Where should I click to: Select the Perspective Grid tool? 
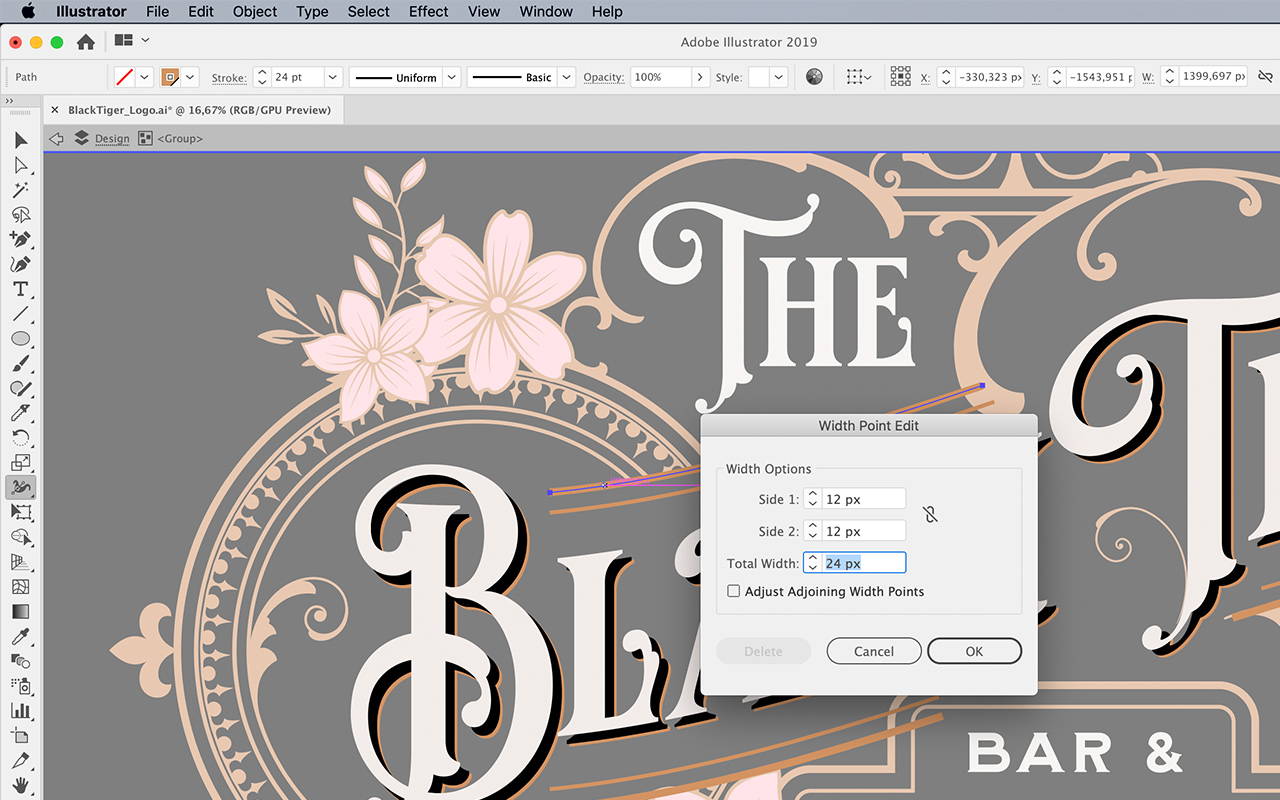click(20, 562)
